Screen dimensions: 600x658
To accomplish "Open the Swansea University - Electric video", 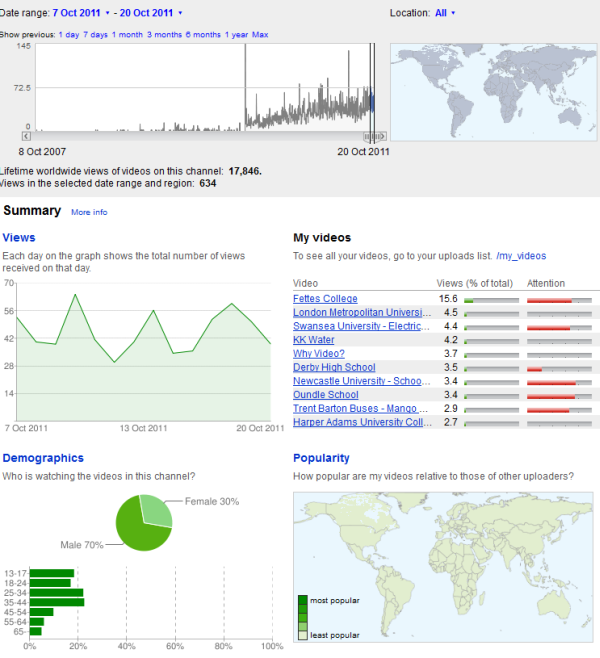I will [361, 326].
